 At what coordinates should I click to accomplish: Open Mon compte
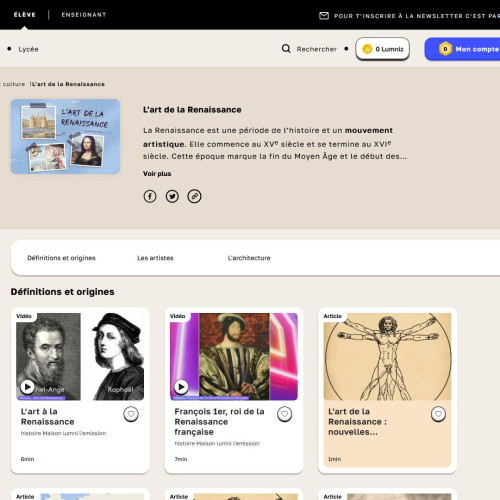coord(462,49)
